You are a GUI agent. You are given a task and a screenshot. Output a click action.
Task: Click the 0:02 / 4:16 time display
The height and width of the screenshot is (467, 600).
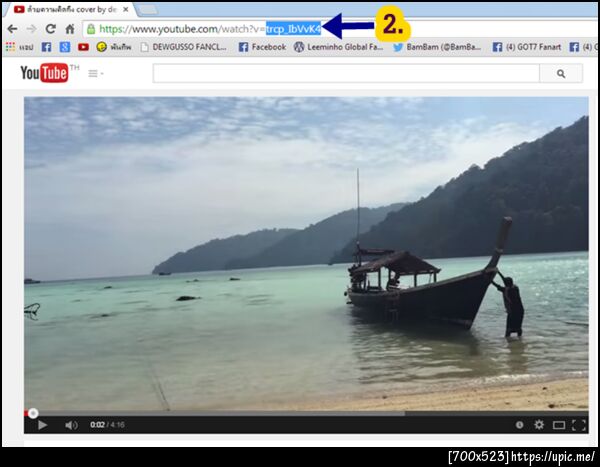107,425
